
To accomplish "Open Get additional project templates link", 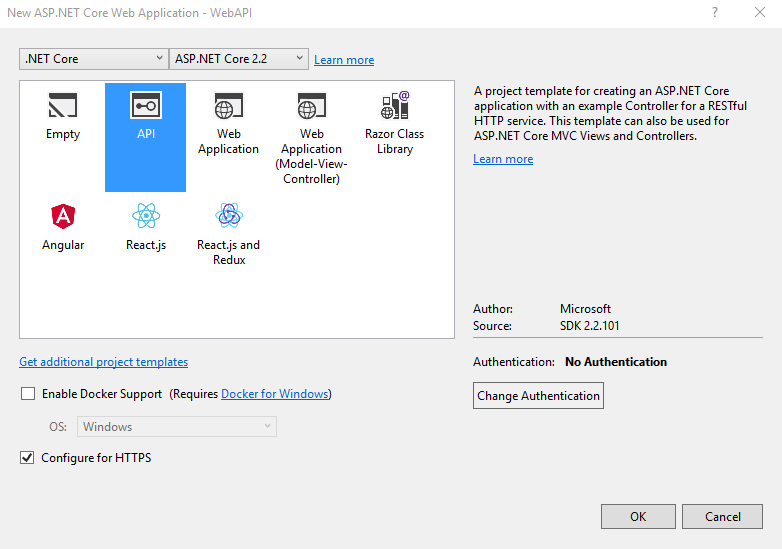I will click(x=104, y=362).
